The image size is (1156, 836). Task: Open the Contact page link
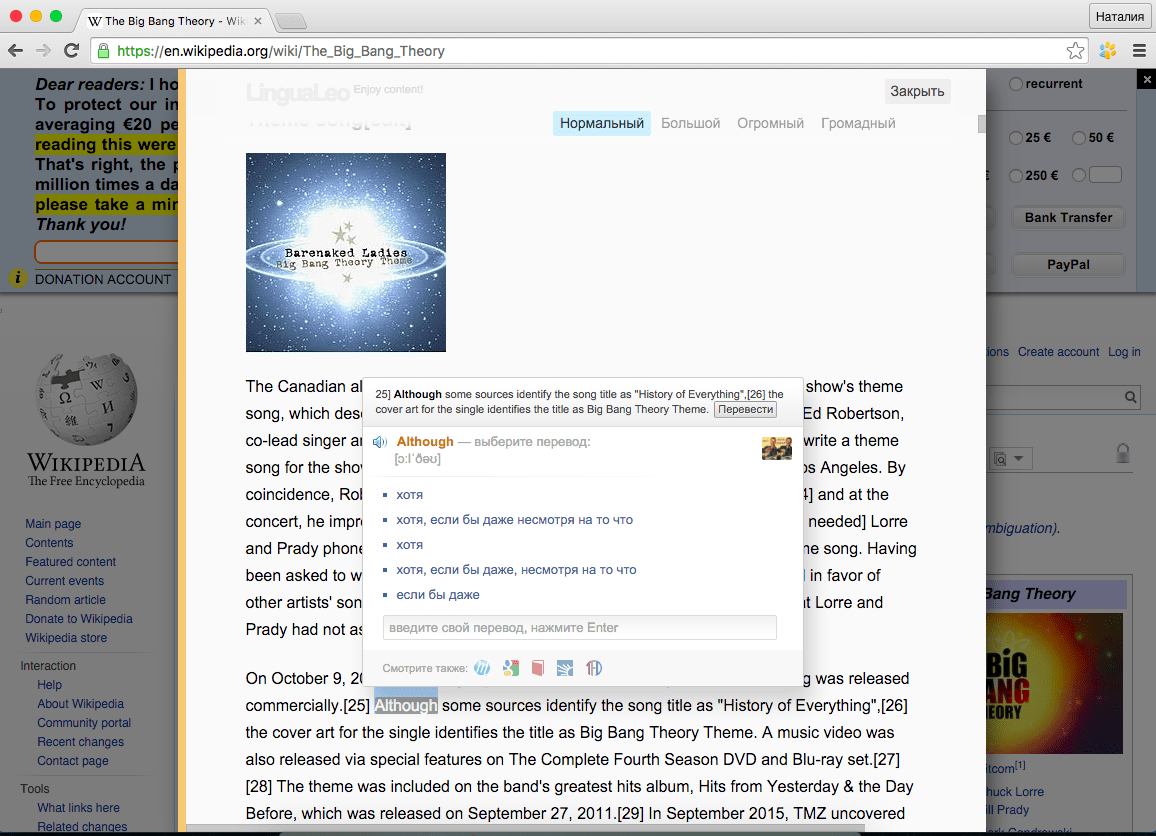click(73, 761)
